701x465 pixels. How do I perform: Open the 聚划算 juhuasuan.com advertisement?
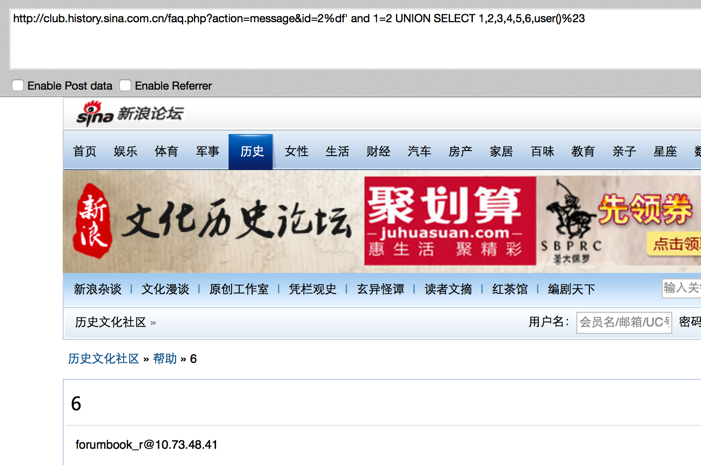(x=450, y=221)
